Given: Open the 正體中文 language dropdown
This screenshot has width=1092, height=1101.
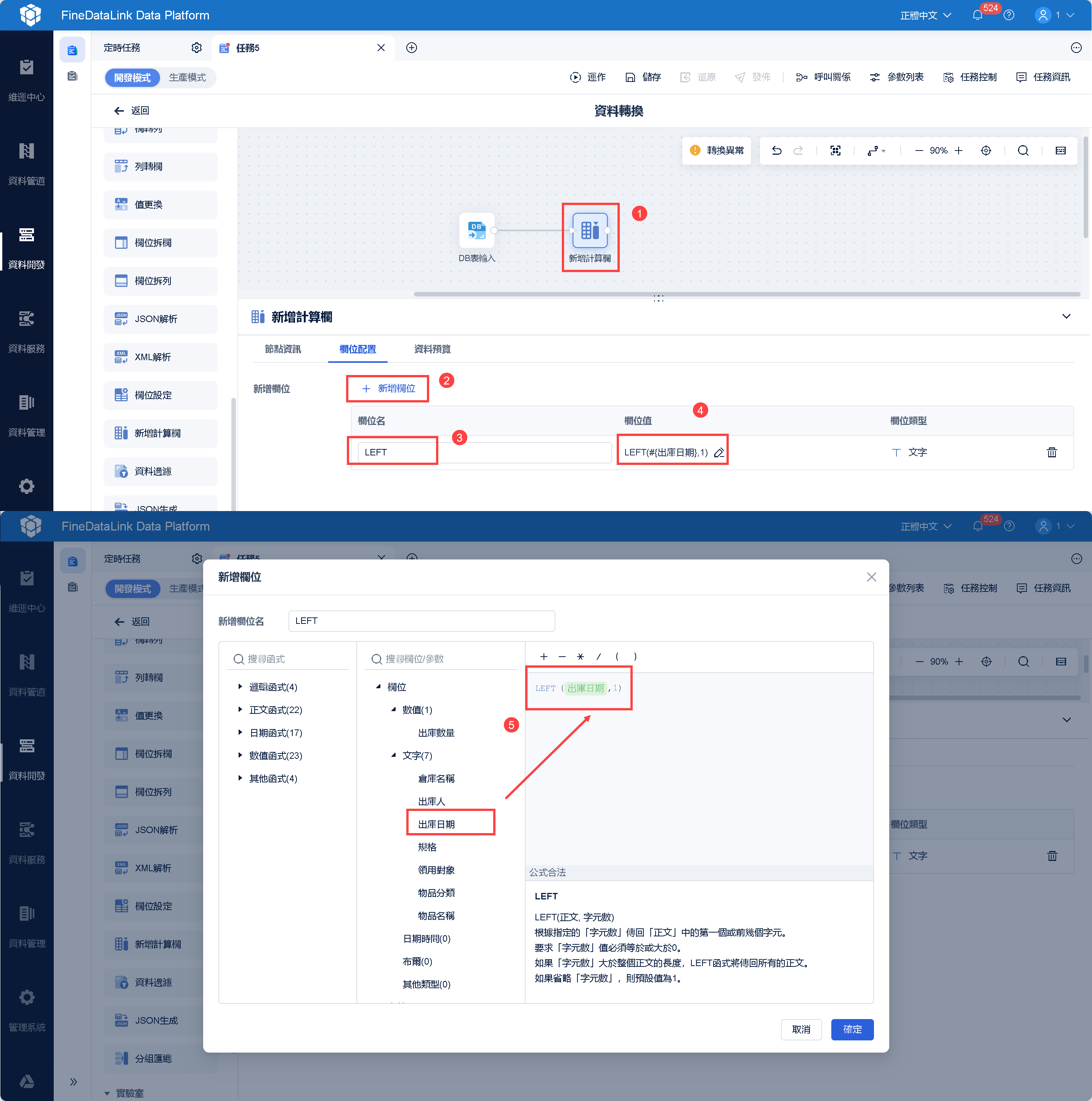Looking at the screenshot, I should tap(925, 15).
